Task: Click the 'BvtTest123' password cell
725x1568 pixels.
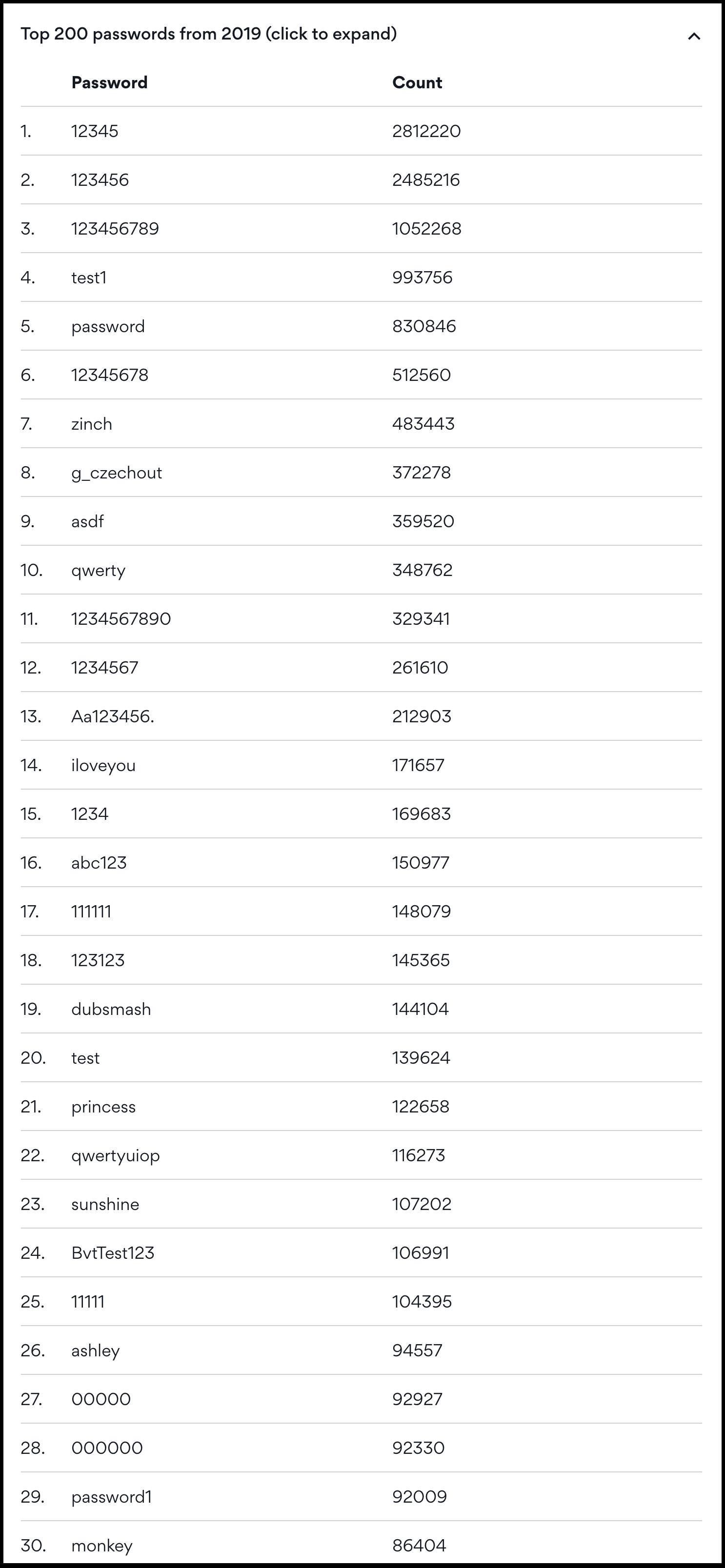Action: (113, 1253)
